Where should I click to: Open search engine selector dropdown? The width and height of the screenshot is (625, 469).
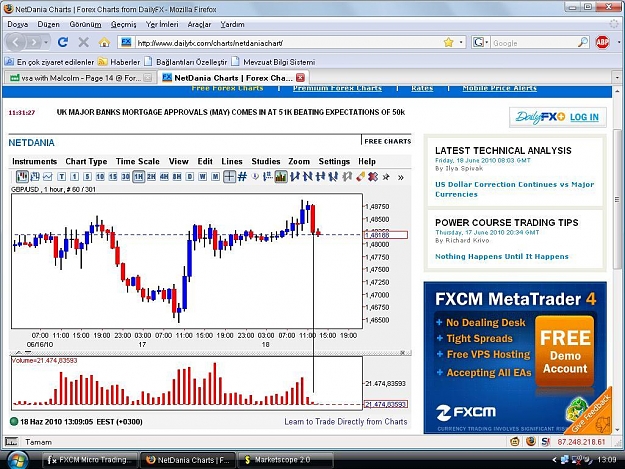coord(481,42)
